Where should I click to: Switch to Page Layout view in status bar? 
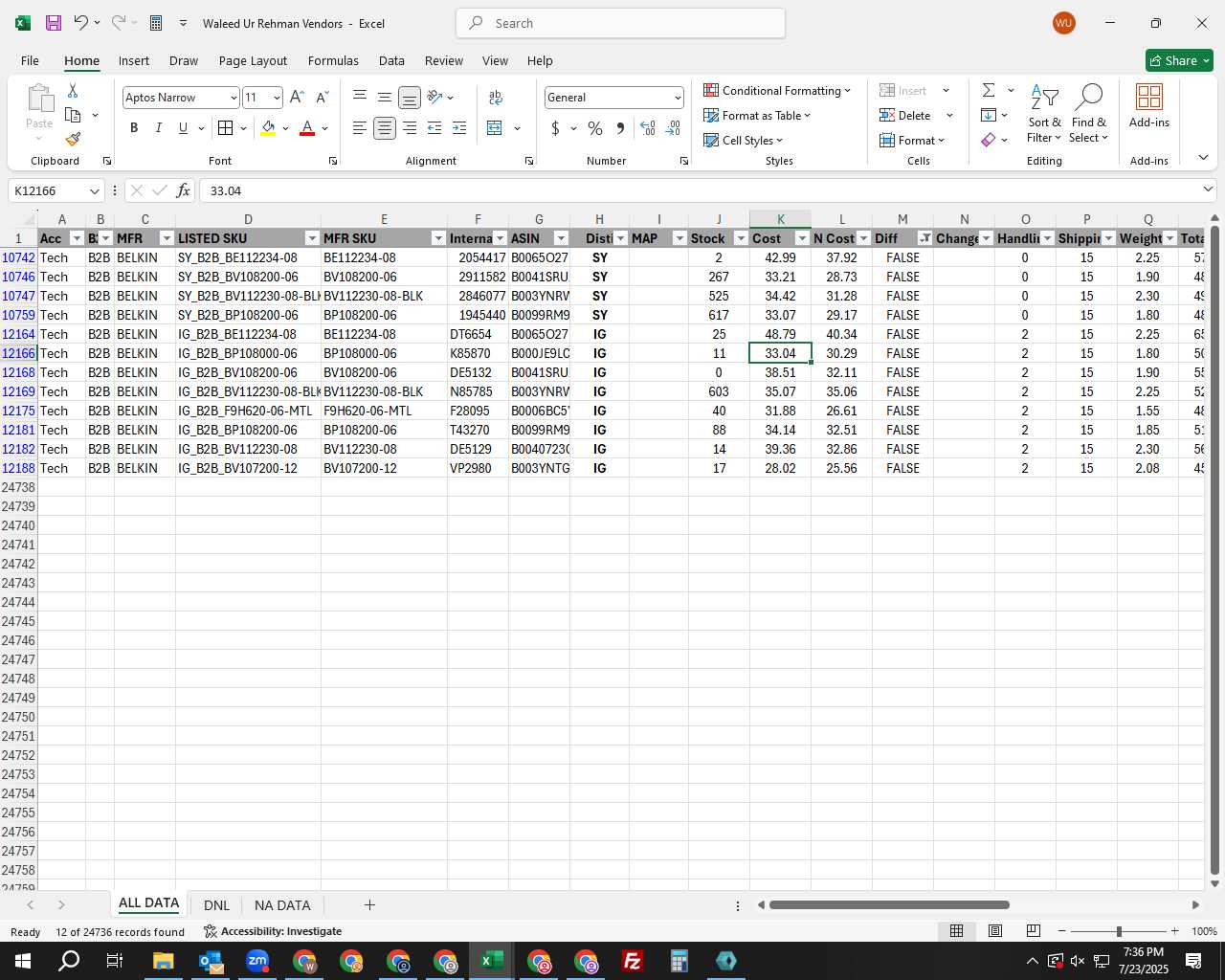[x=995, y=931]
